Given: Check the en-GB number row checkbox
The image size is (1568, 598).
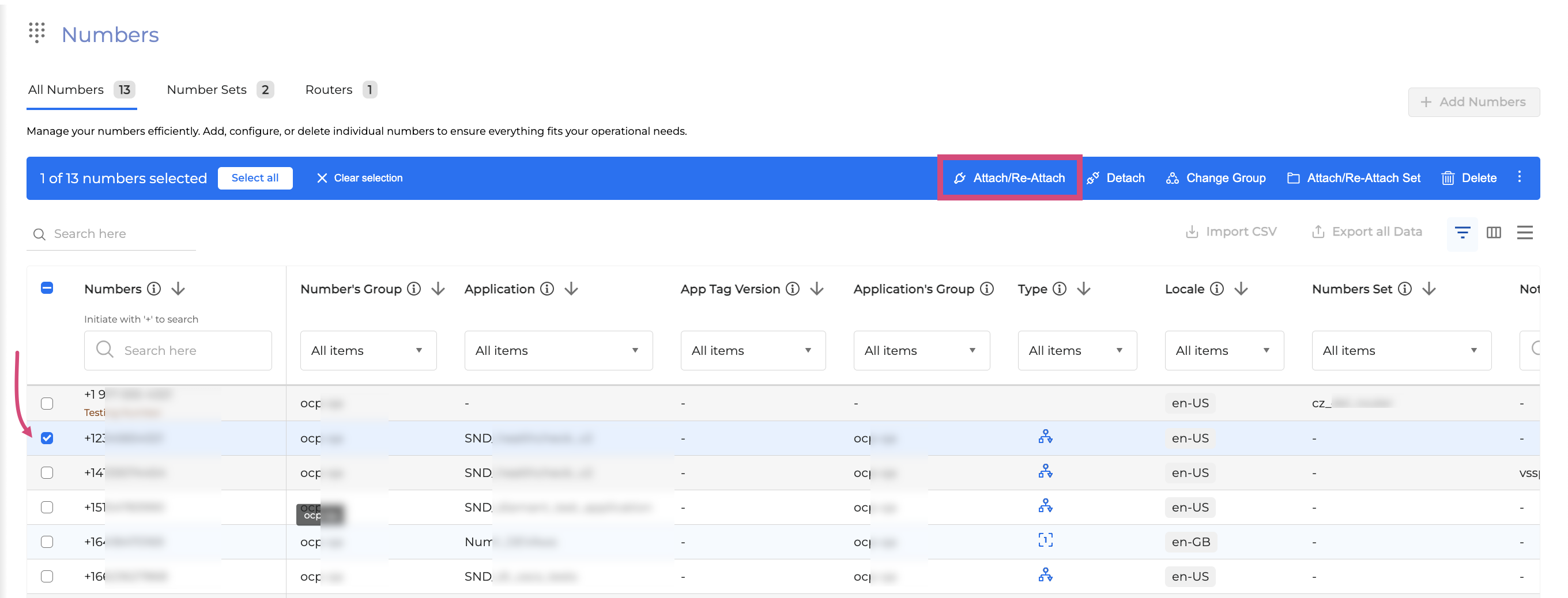Looking at the screenshot, I should (47, 542).
